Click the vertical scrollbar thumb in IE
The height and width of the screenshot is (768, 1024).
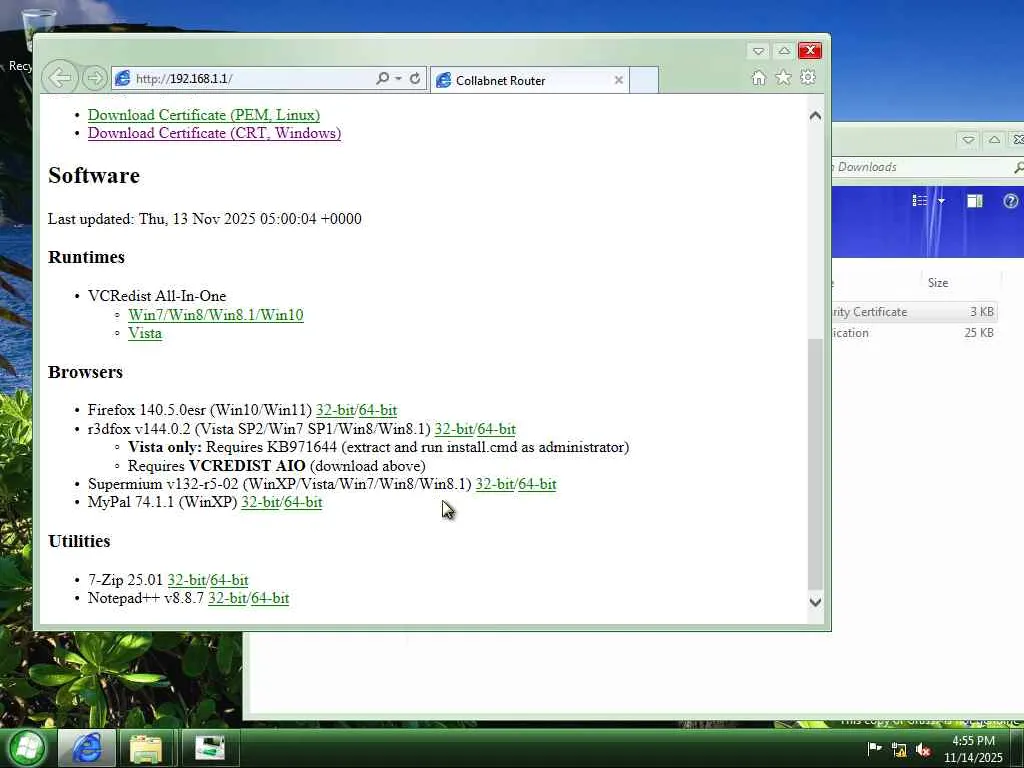(x=815, y=464)
